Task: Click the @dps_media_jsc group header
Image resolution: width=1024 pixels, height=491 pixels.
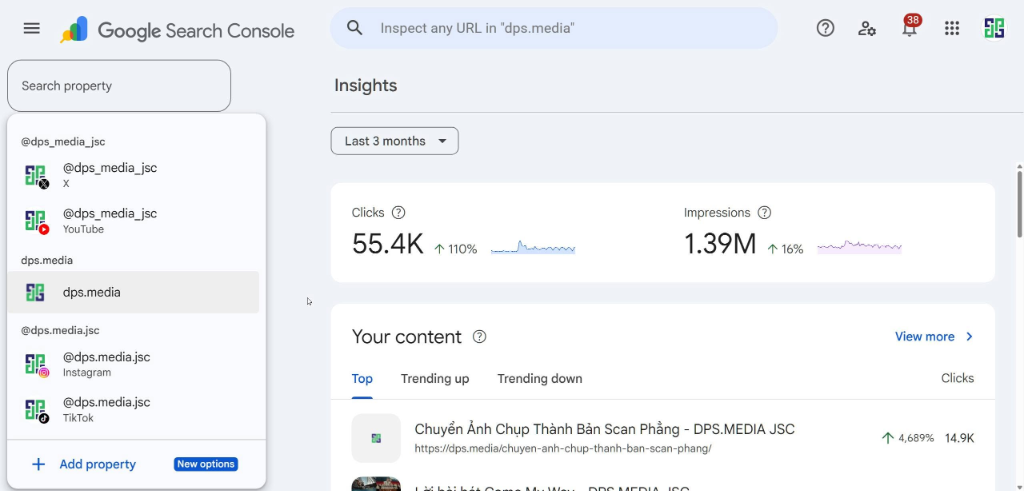Action: pos(63,142)
